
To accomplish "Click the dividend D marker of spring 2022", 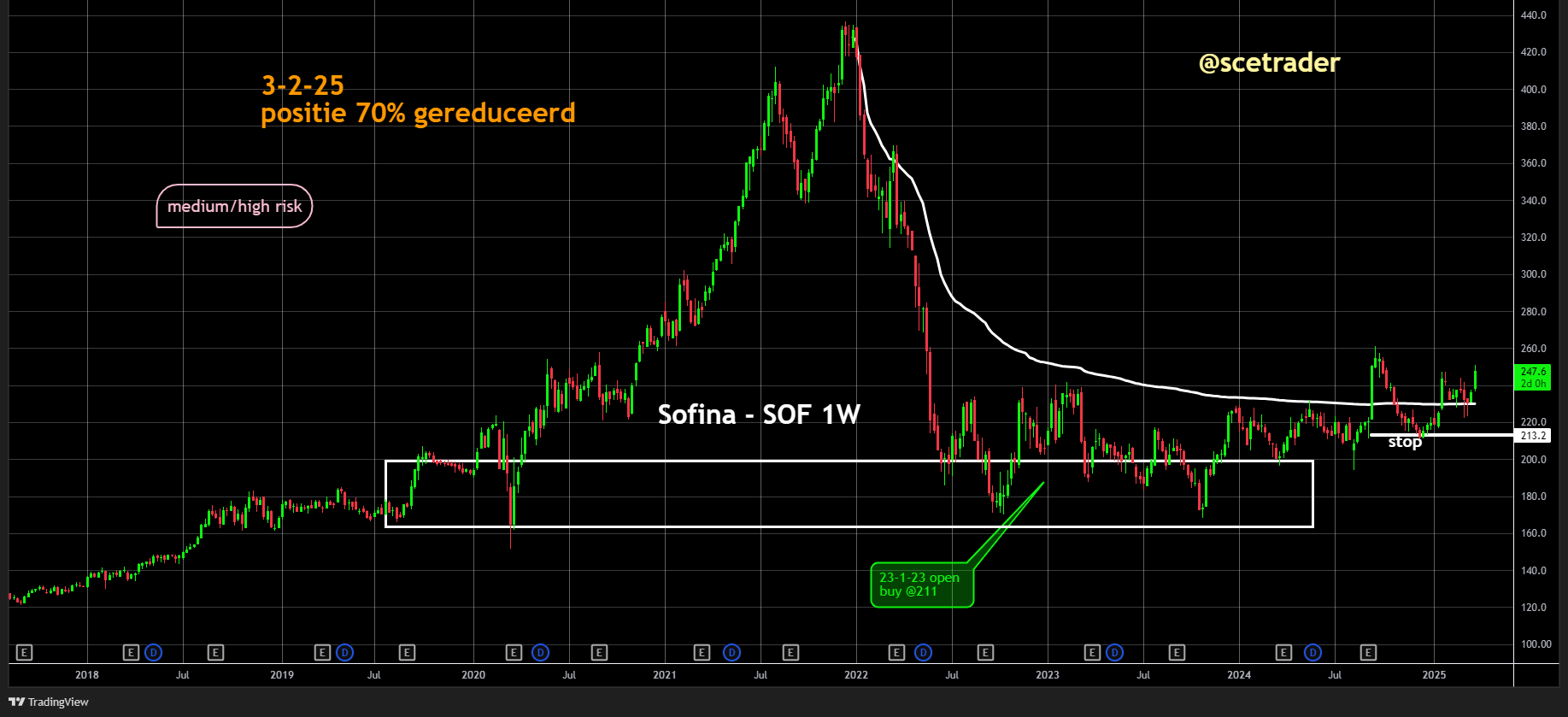I will click(x=923, y=653).
